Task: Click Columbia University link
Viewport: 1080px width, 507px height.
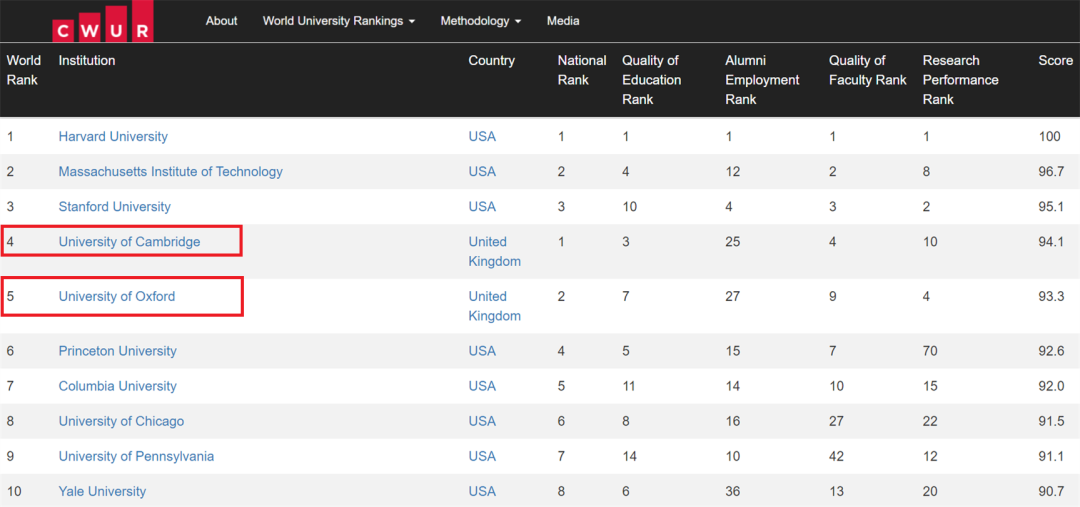Action: pos(117,386)
